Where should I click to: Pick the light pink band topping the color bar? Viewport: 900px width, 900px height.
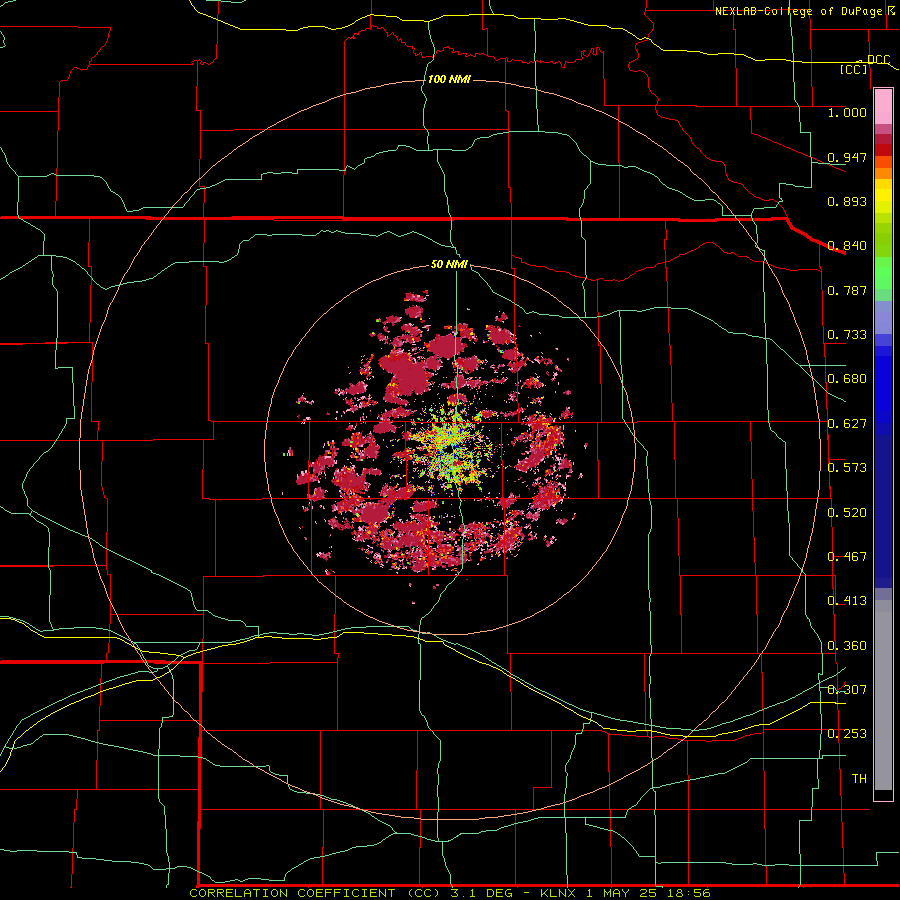[x=883, y=107]
